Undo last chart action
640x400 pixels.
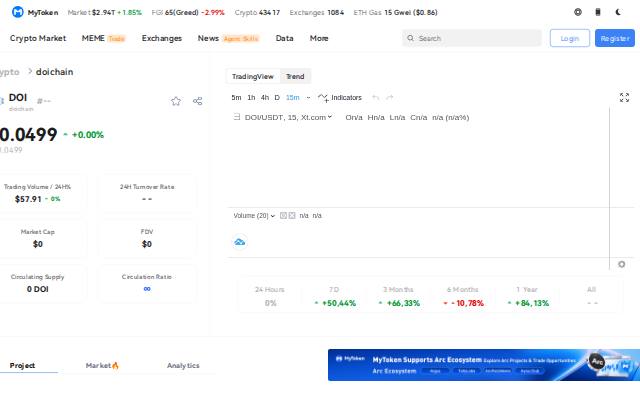pyautogui.click(x=376, y=98)
